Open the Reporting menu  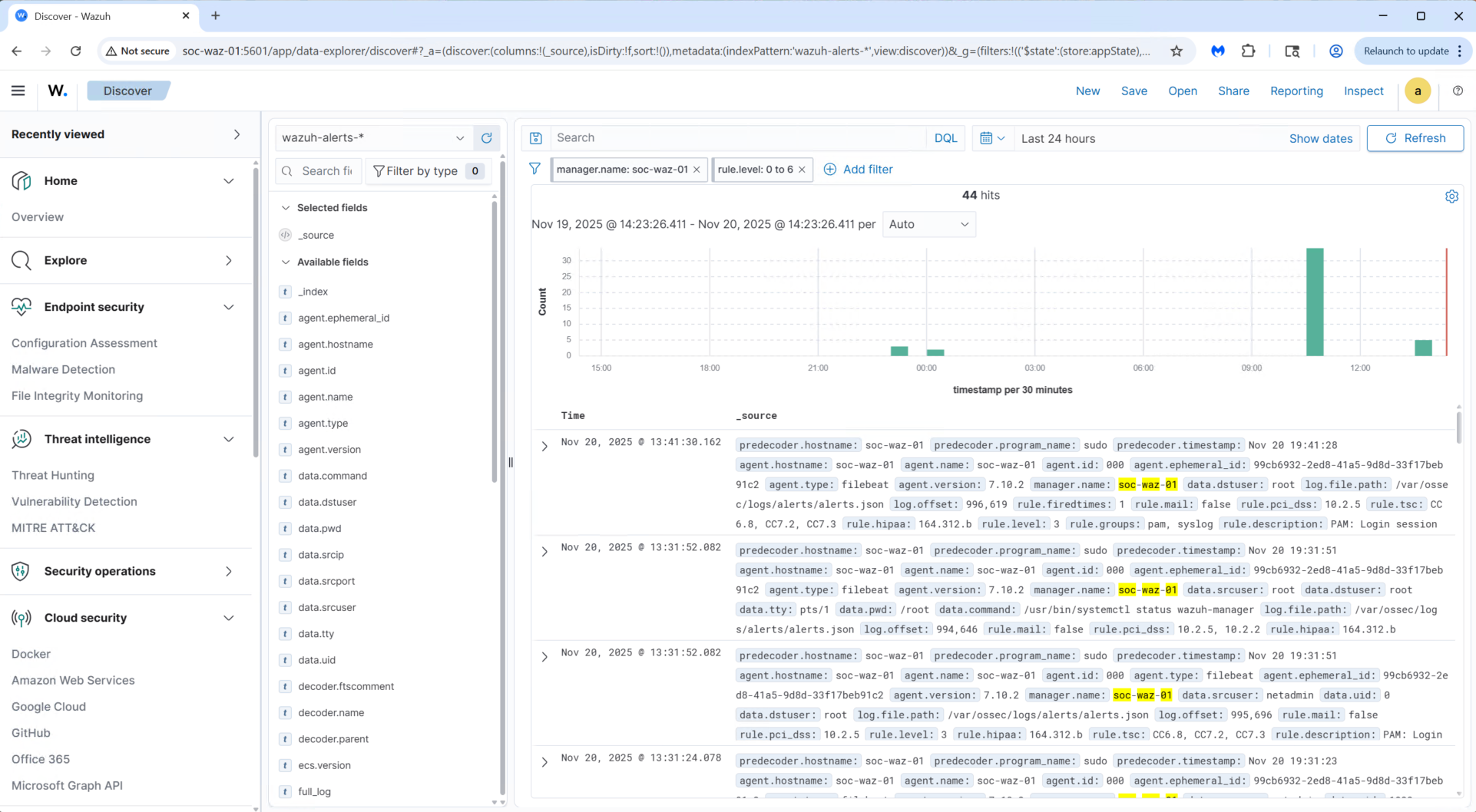(x=1296, y=91)
